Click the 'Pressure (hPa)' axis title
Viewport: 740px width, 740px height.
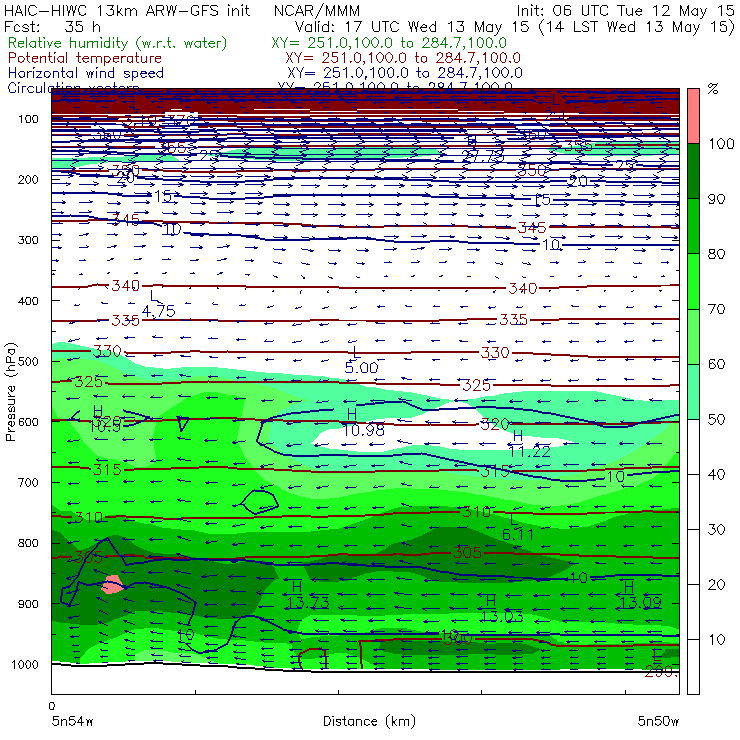point(10,392)
